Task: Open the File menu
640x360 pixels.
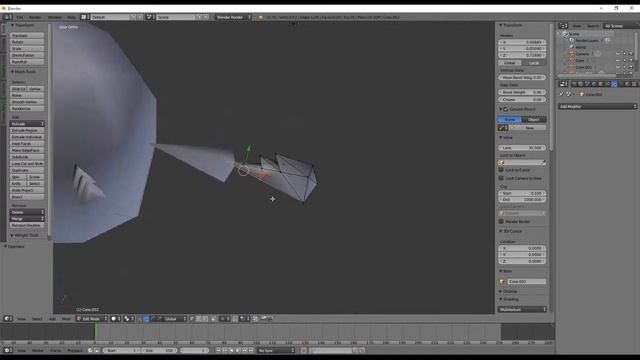Action: (x=20, y=17)
